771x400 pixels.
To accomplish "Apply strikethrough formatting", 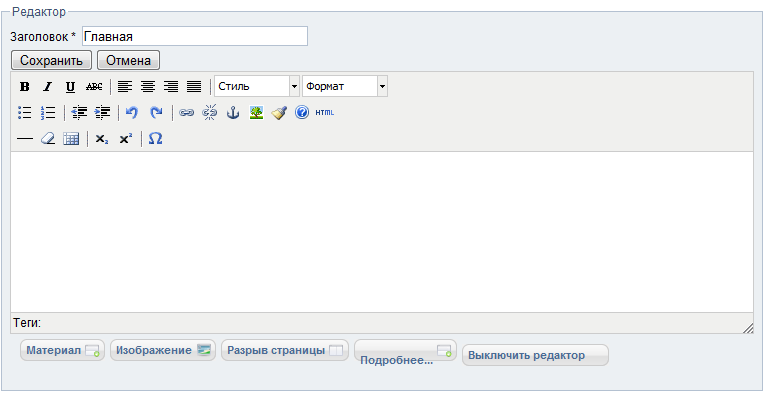I will click(x=94, y=87).
